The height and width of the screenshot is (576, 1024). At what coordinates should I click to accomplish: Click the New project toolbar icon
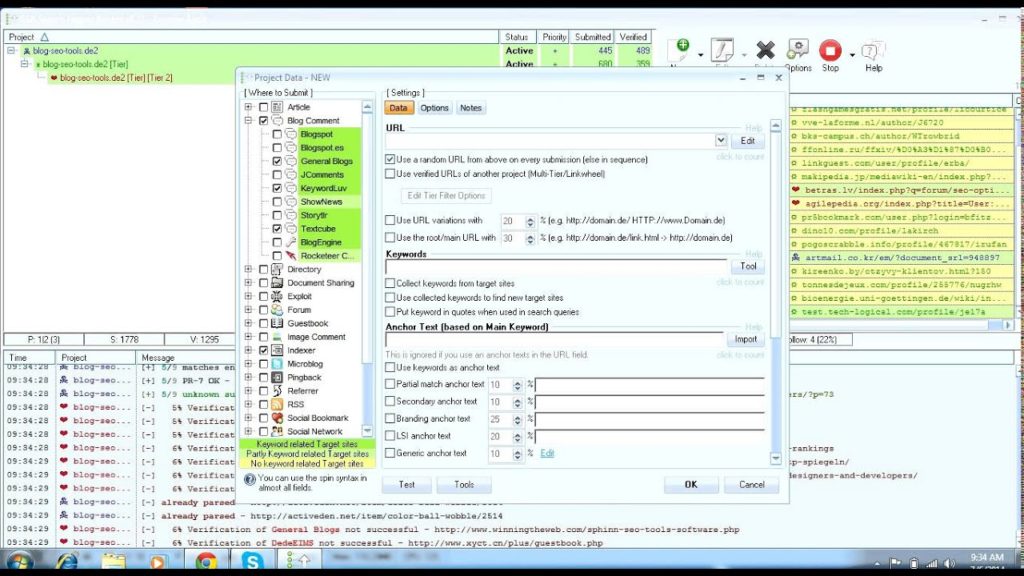tap(680, 50)
